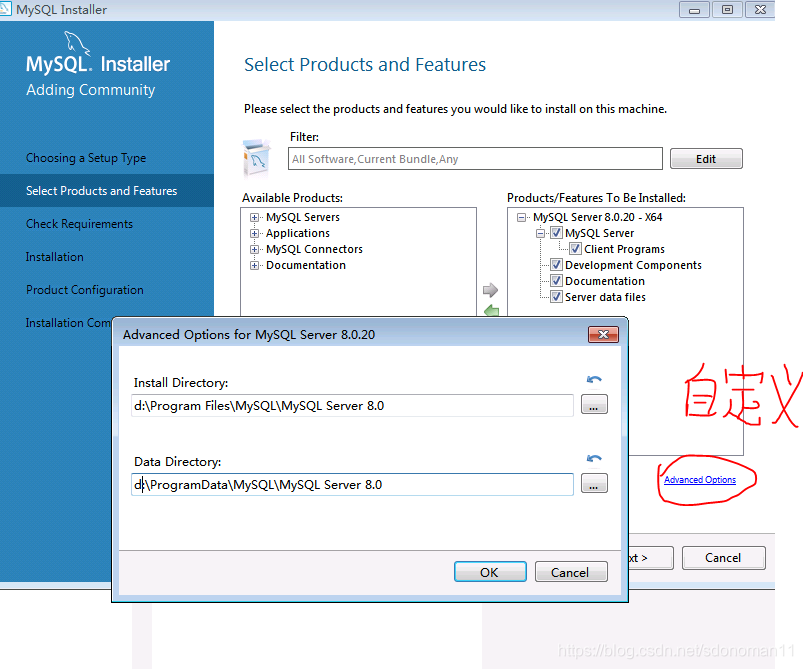Open the Installation step

[55, 257]
